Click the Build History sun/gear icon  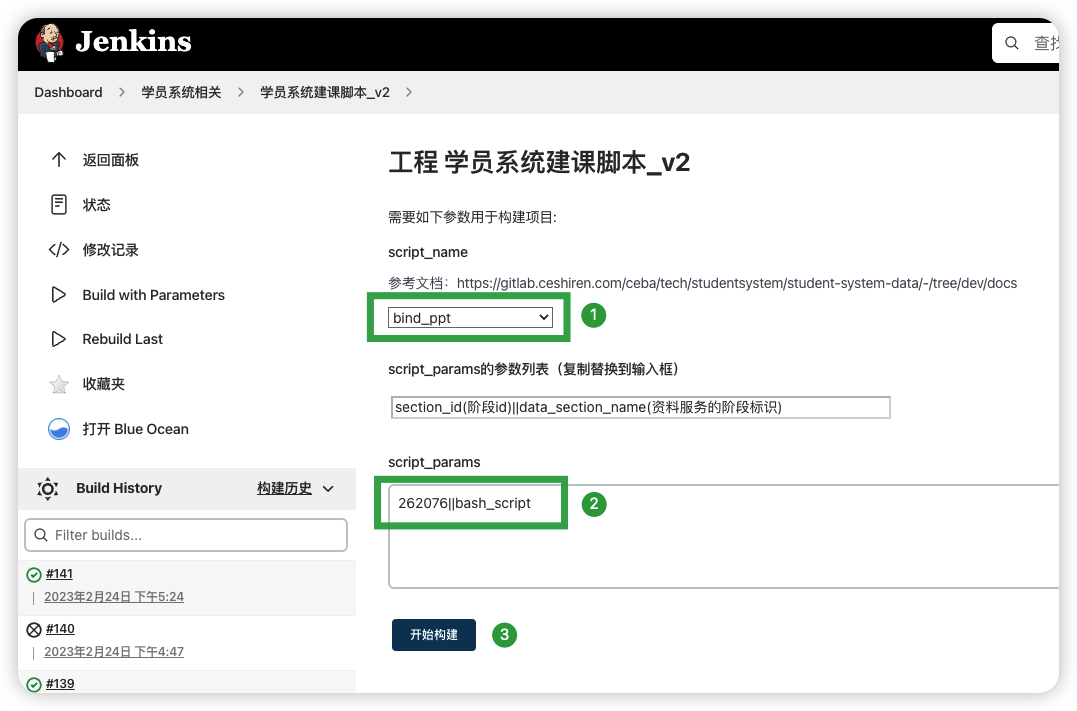coord(47,489)
